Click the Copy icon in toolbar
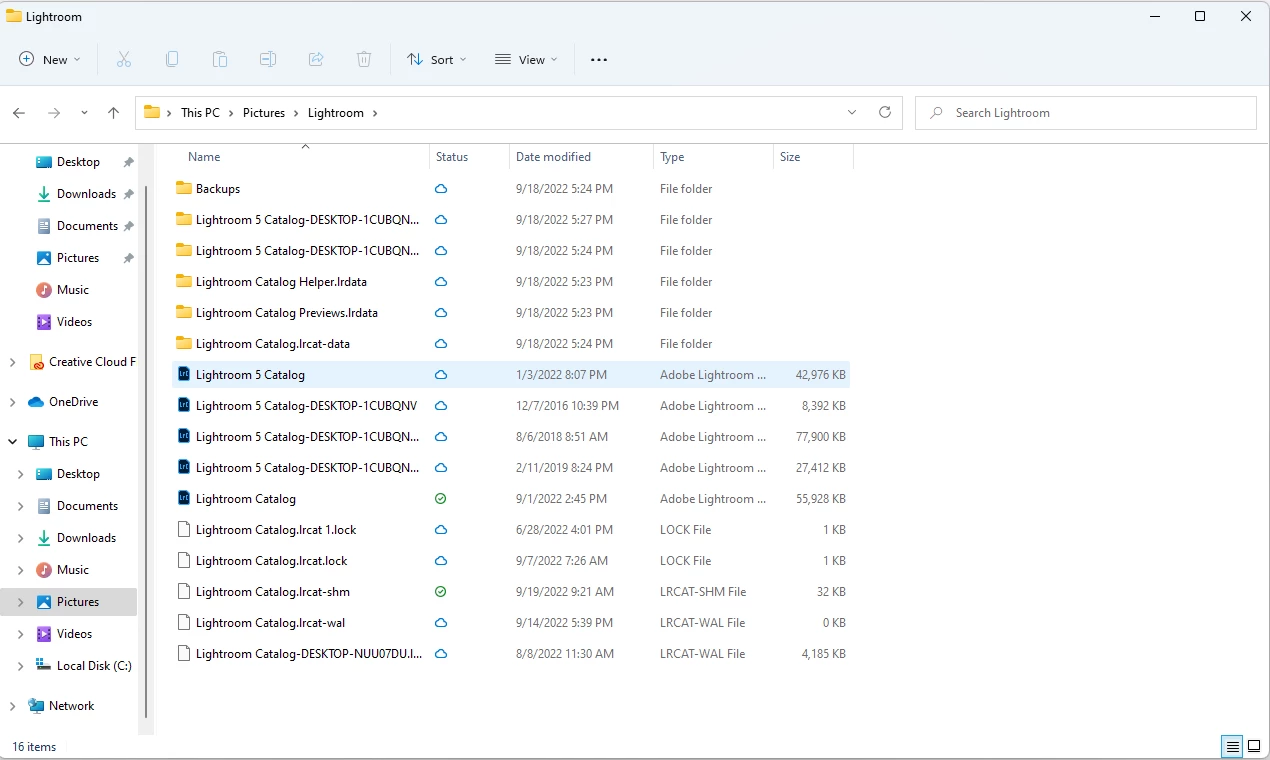This screenshot has height=760, width=1270. pyautogui.click(x=172, y=60)
